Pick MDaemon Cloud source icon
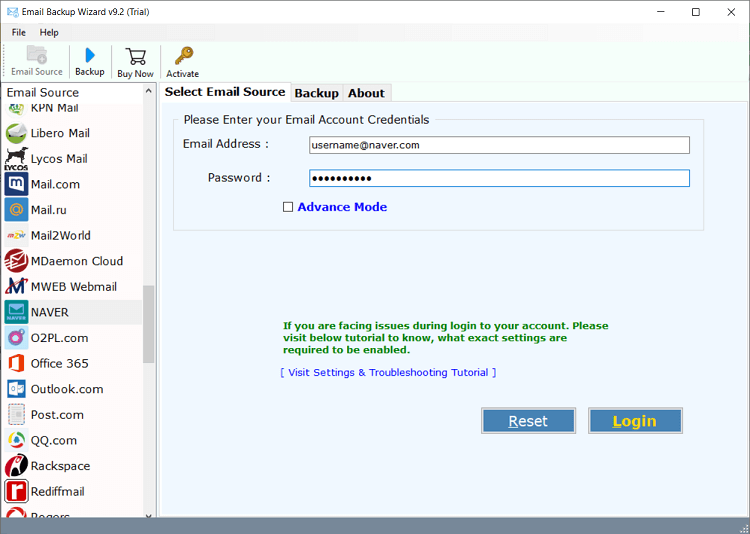The width and height of the screenshot is (750, 534). coord(16,261)
